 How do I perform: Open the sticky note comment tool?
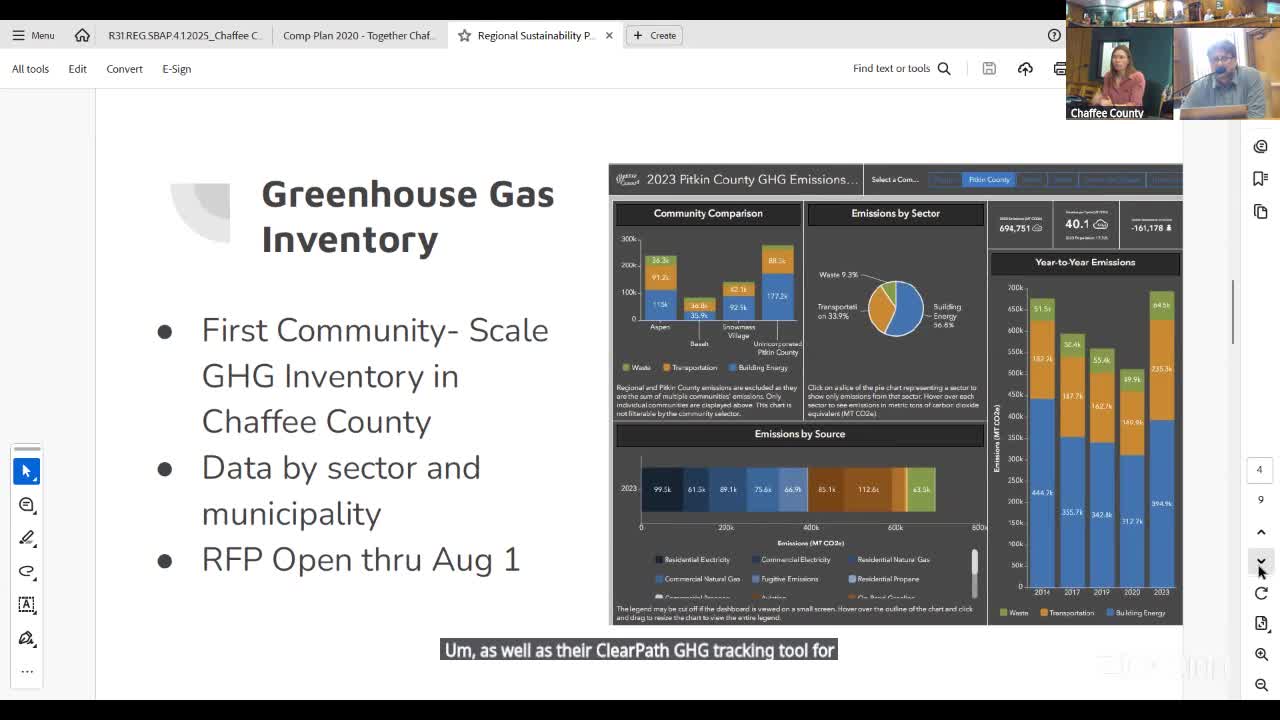click(x=27, y=505)
